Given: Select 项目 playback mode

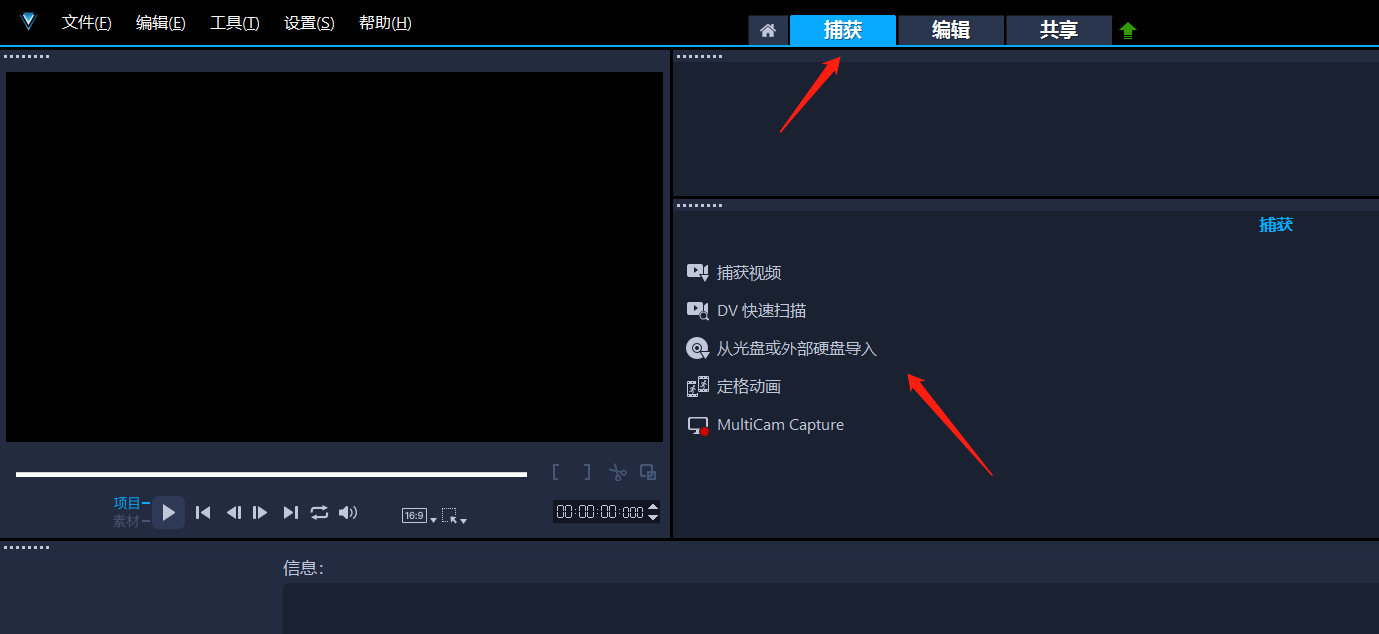Looking at the screenshot, I should click(x=131, y=503).
